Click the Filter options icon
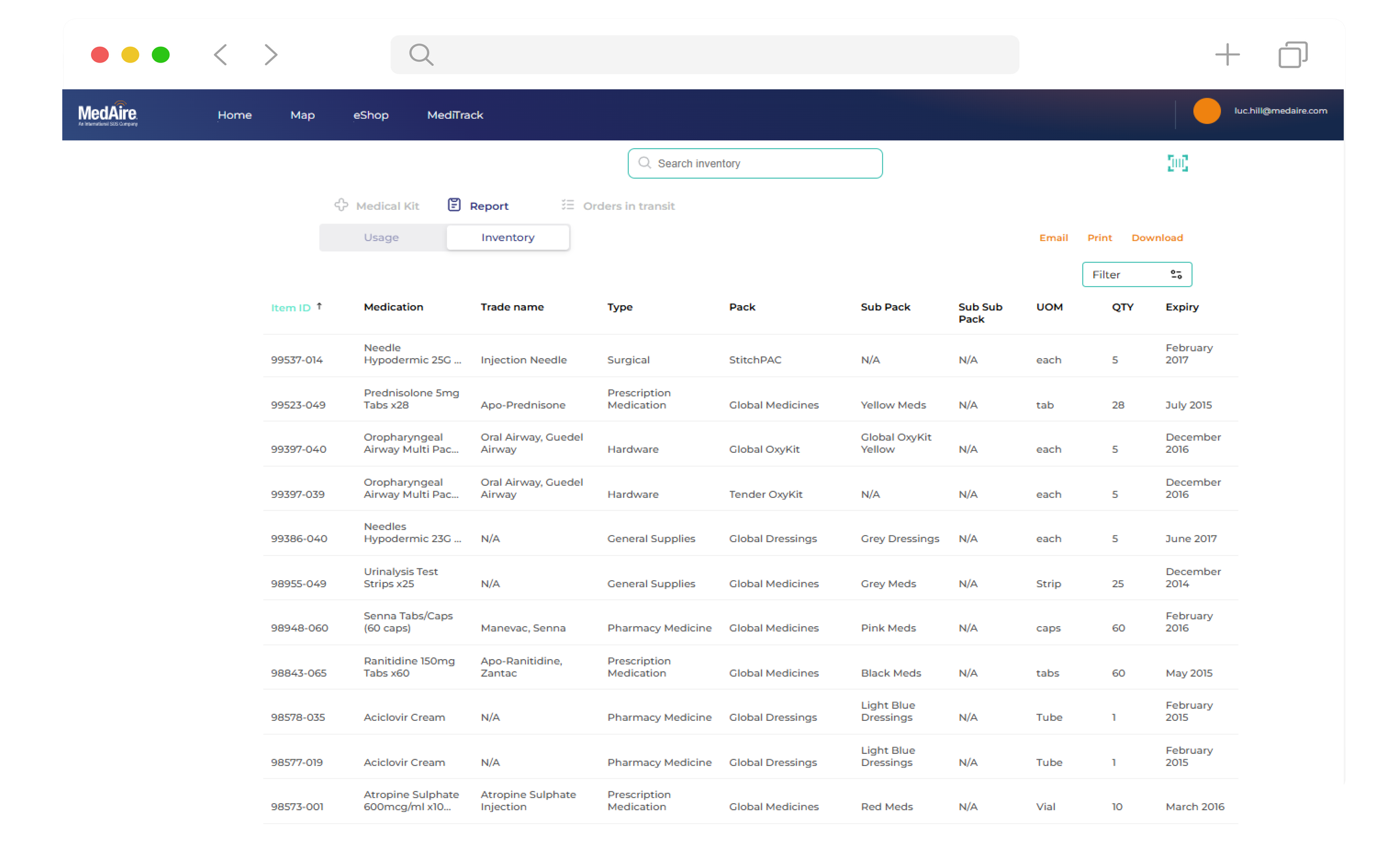 (1176, 274)
